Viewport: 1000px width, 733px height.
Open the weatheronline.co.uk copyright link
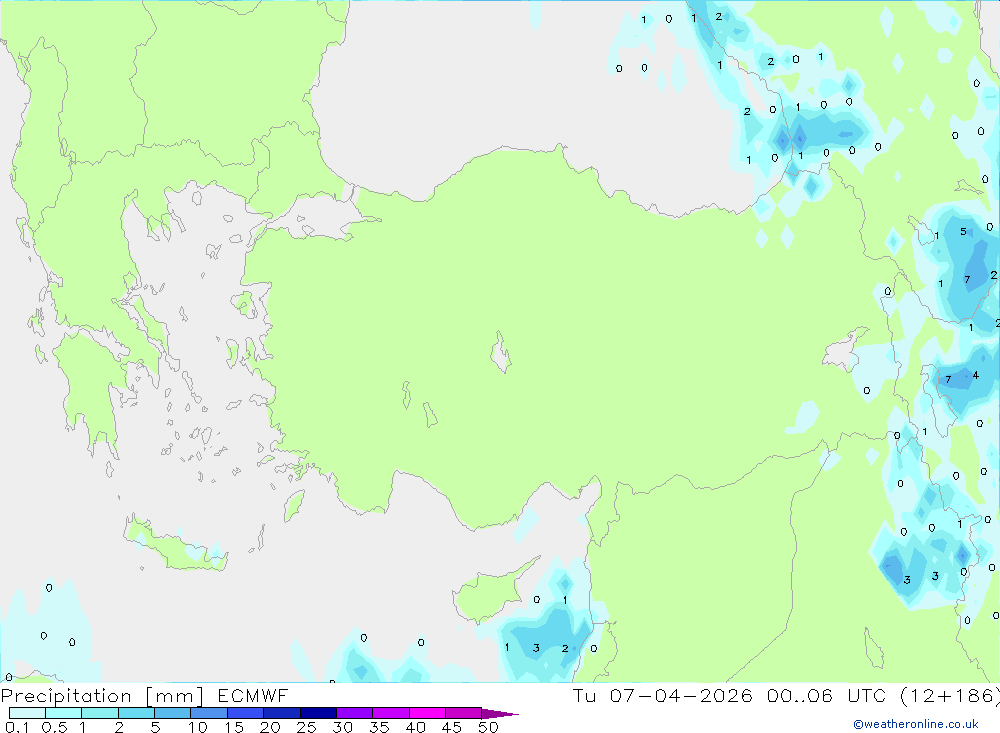(x=916, y=724)
